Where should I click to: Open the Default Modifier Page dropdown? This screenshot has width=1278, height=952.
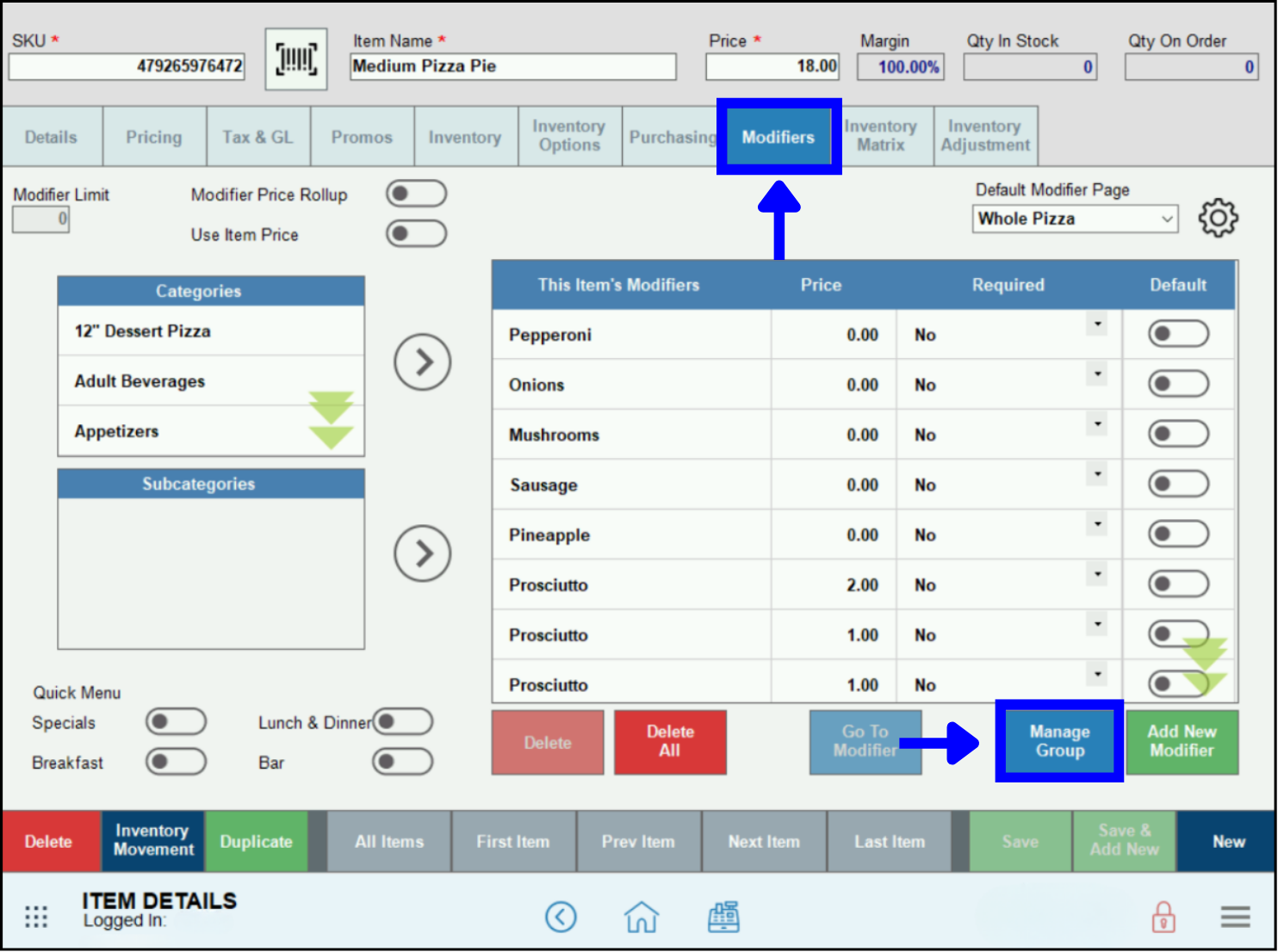pyautogui.click(x=1074, y=219)
